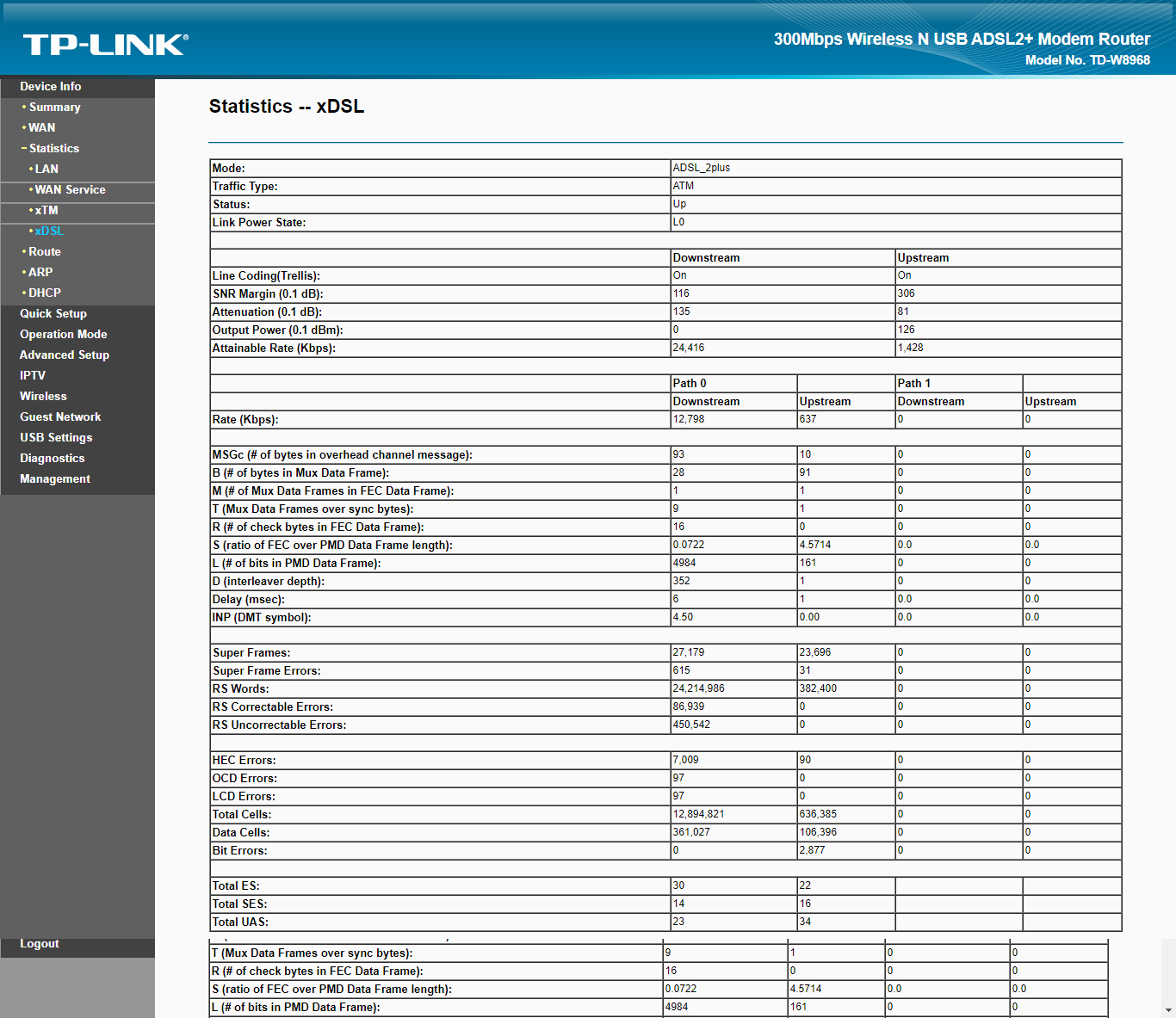Click the scrollbar down arrow
The height and width of the screenshot is (1018, 1176).
tap(1168, 1010)
